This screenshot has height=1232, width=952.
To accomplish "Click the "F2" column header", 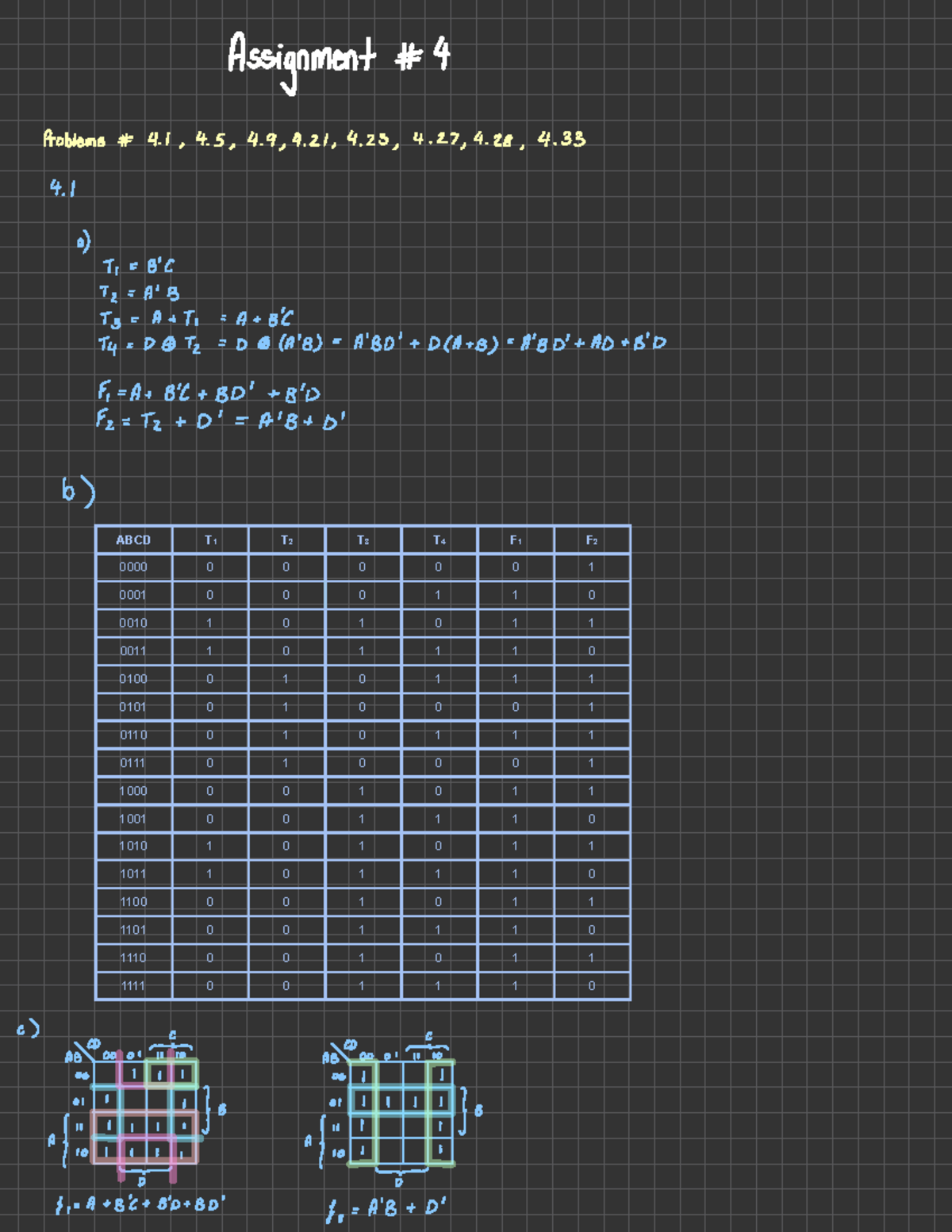I will (x=591, y=539).
